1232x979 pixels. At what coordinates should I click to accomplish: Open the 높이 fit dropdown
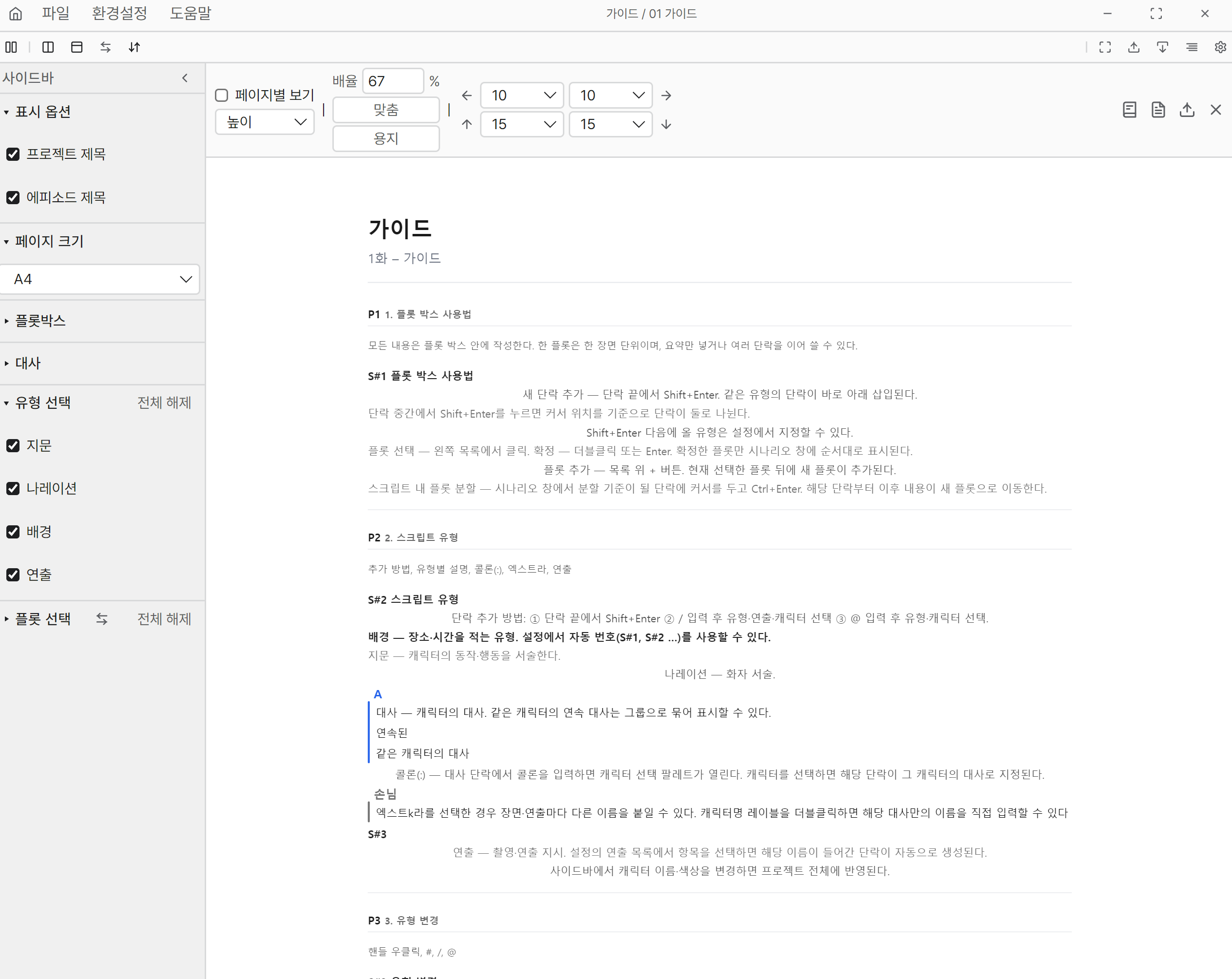[265, 122]
